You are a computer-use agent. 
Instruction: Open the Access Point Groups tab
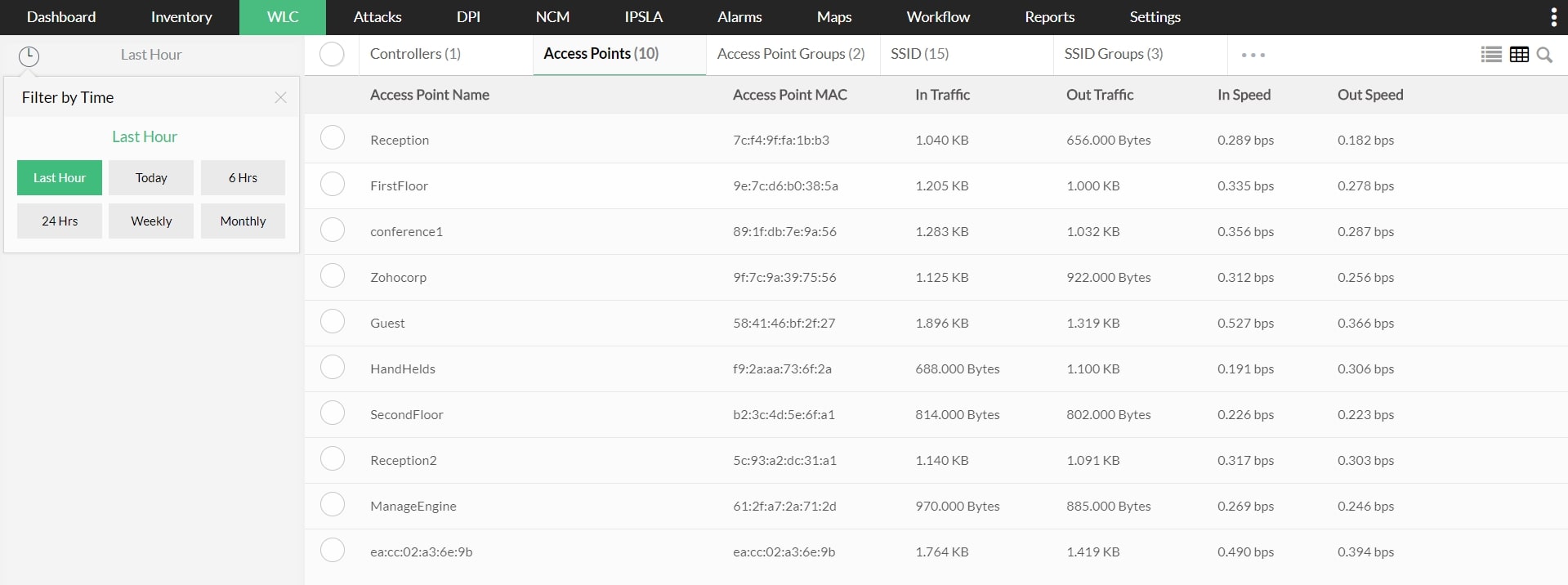click(x=790, y=54)
